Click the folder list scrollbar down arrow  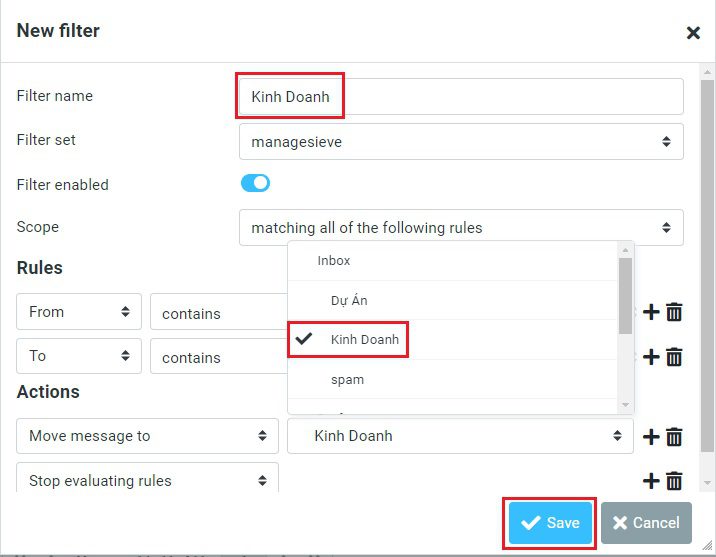pyautogui.click(x=625, y=405)
